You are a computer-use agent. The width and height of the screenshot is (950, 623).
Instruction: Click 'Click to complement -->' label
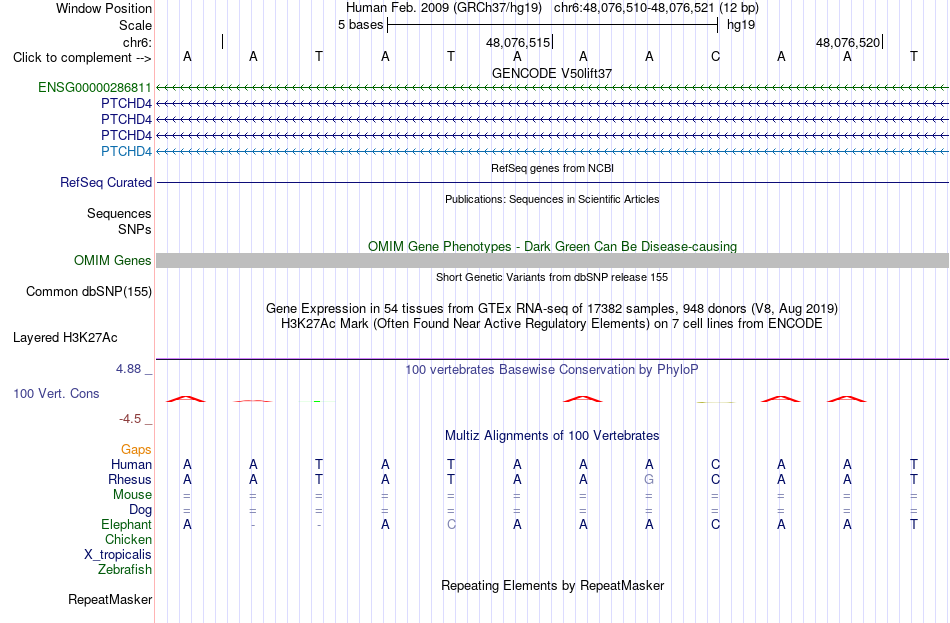[x=82, y=58]
